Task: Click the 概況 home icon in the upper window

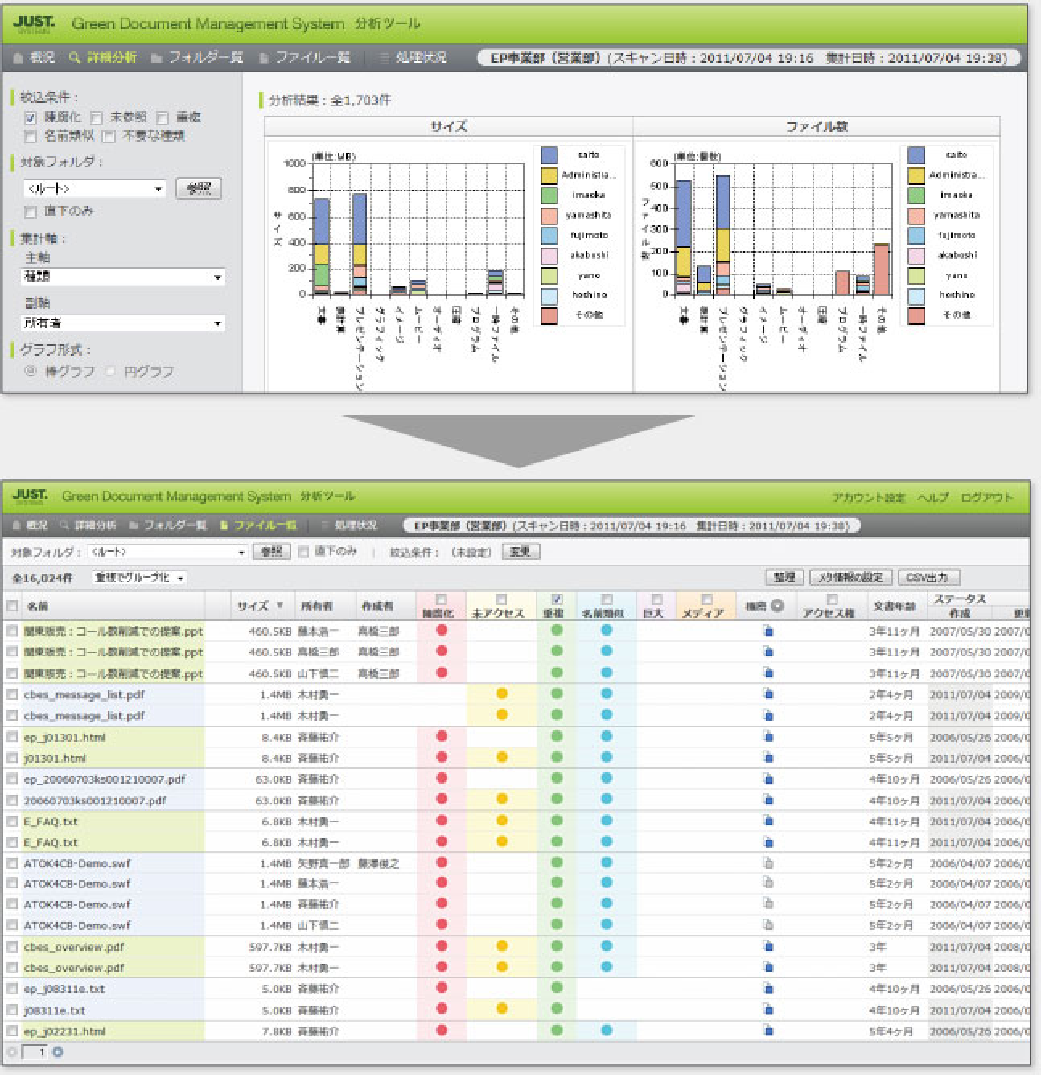Action: [19, 58]
